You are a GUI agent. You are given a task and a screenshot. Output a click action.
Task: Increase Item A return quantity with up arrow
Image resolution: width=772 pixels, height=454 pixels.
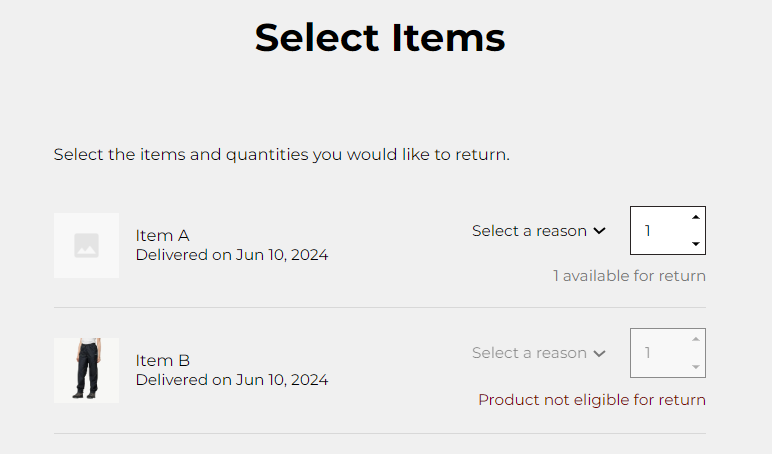pyautogui.click(x=696, y=217)
